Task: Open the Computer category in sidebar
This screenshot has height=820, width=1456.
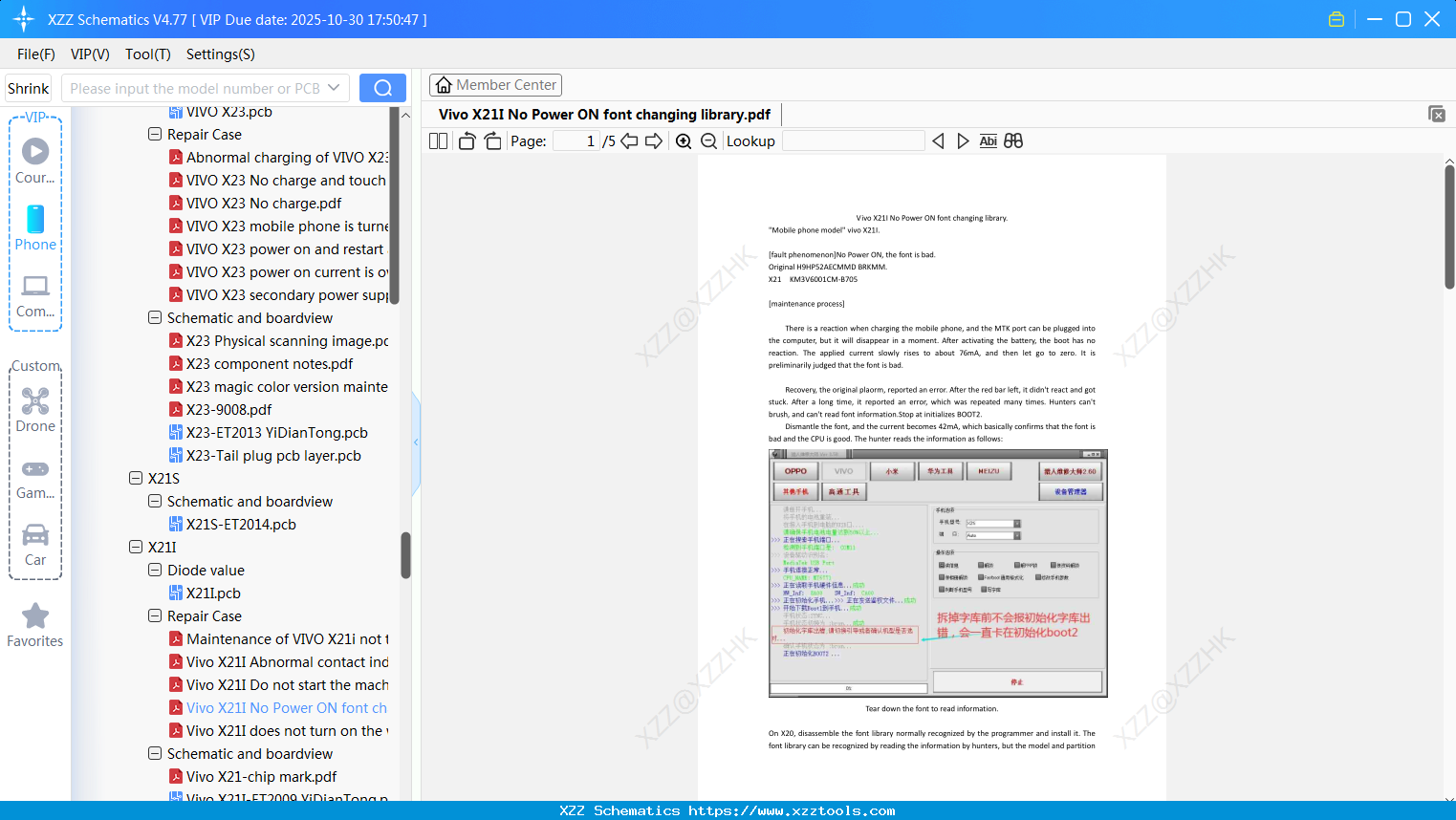Action: coord(35,295)
